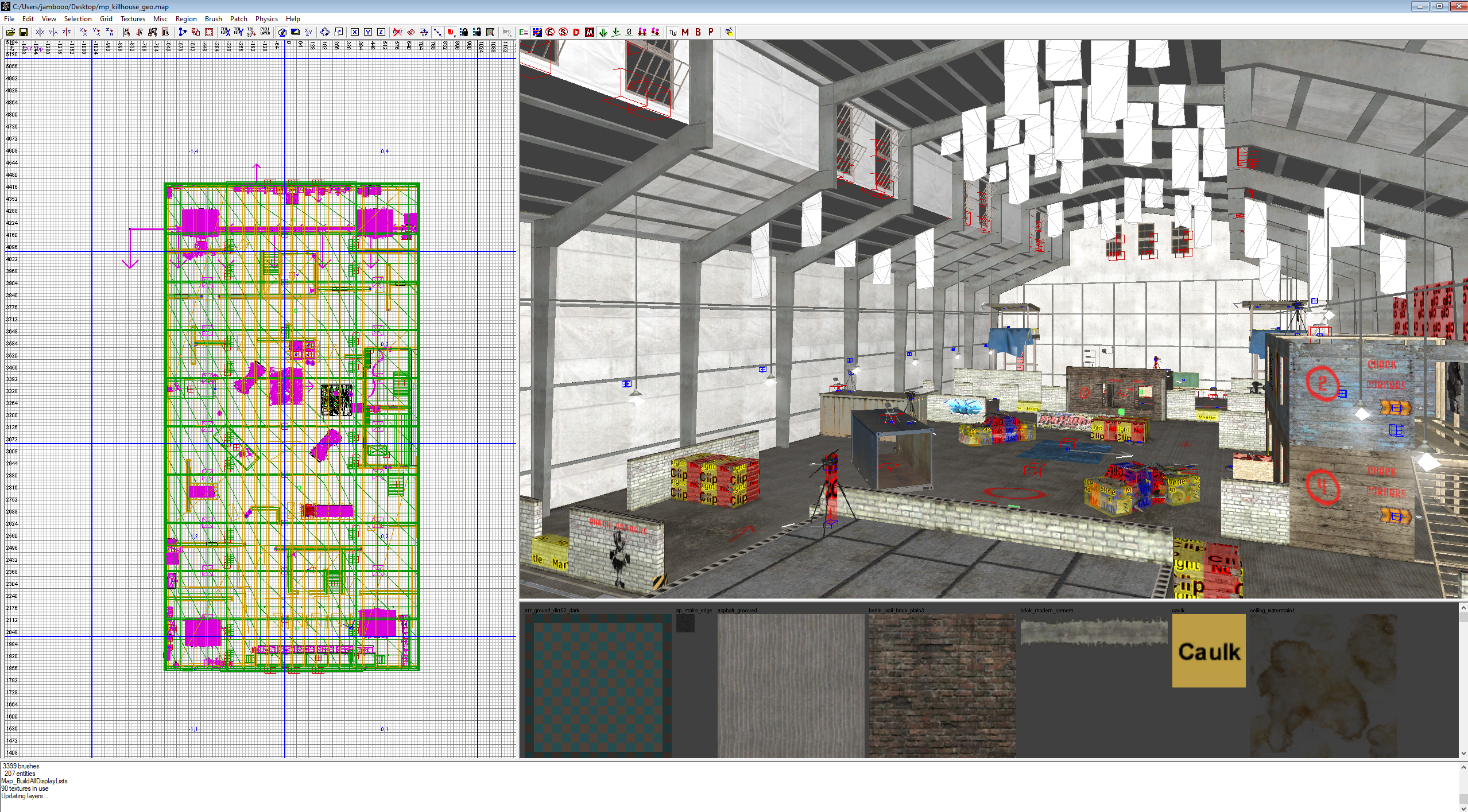The image size is (1468, 812).
Task: Flip selection along Z axis
Action: point(67,32)
